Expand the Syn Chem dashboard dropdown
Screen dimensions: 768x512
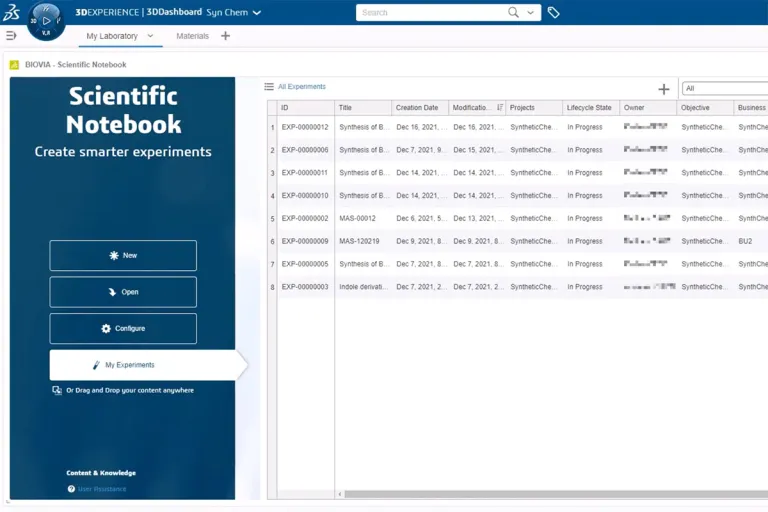(257, 13)
